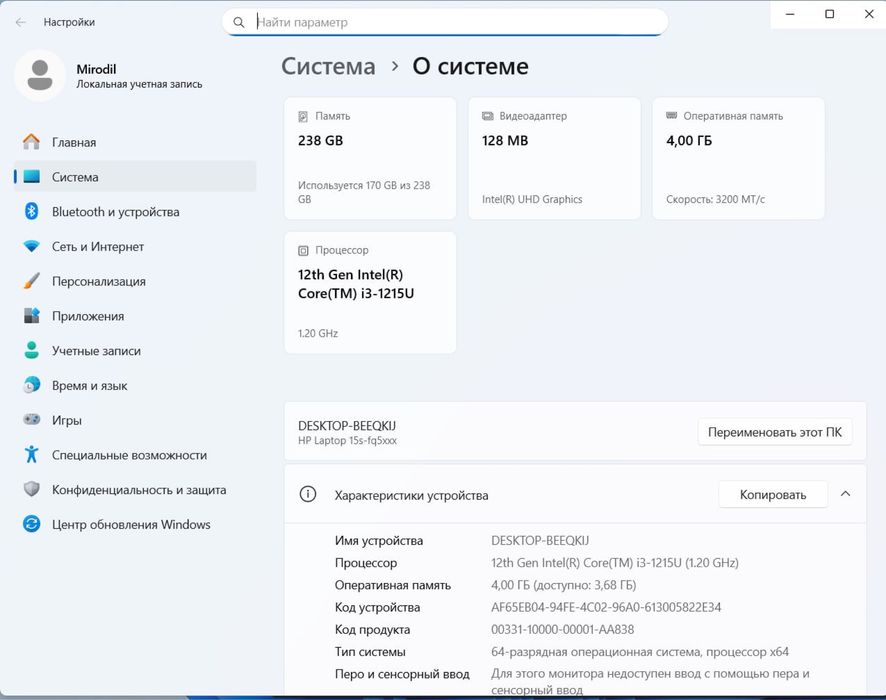Click the Видеоадаптер card icon
Screen dimensions: 886x700
(x=487, y=116)
